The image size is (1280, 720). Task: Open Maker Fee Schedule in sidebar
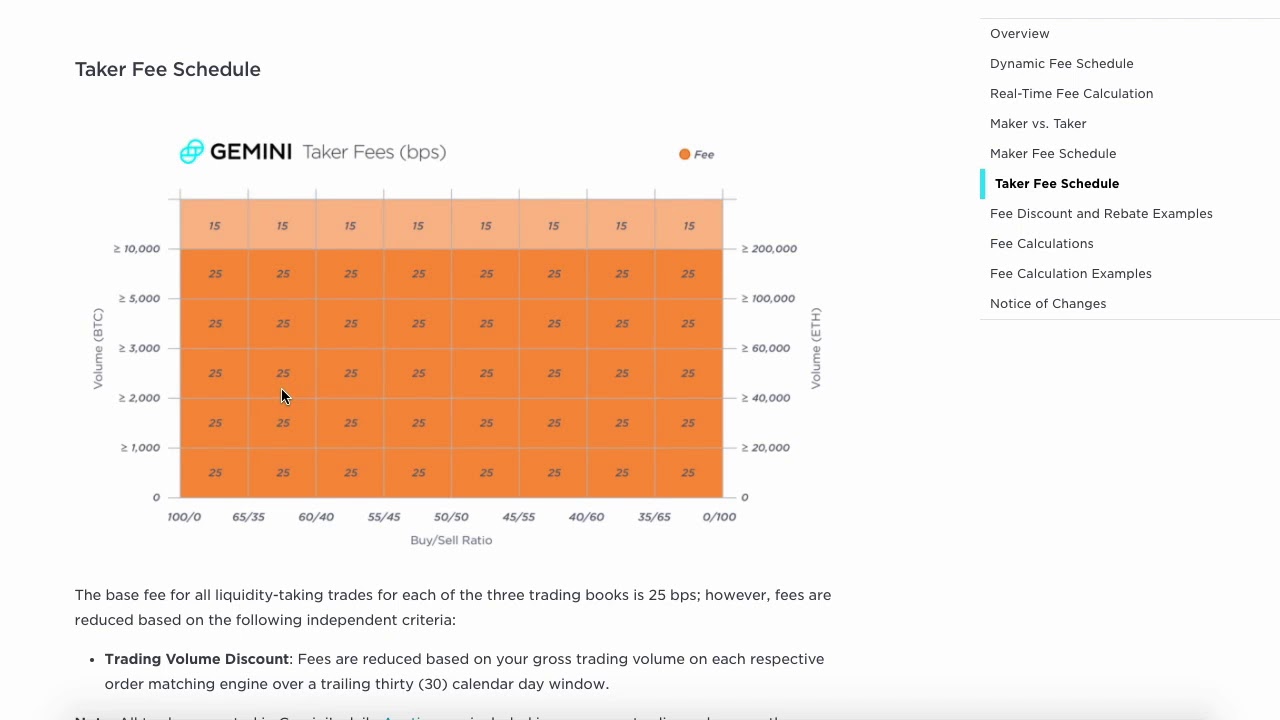tap(1052, 154)
